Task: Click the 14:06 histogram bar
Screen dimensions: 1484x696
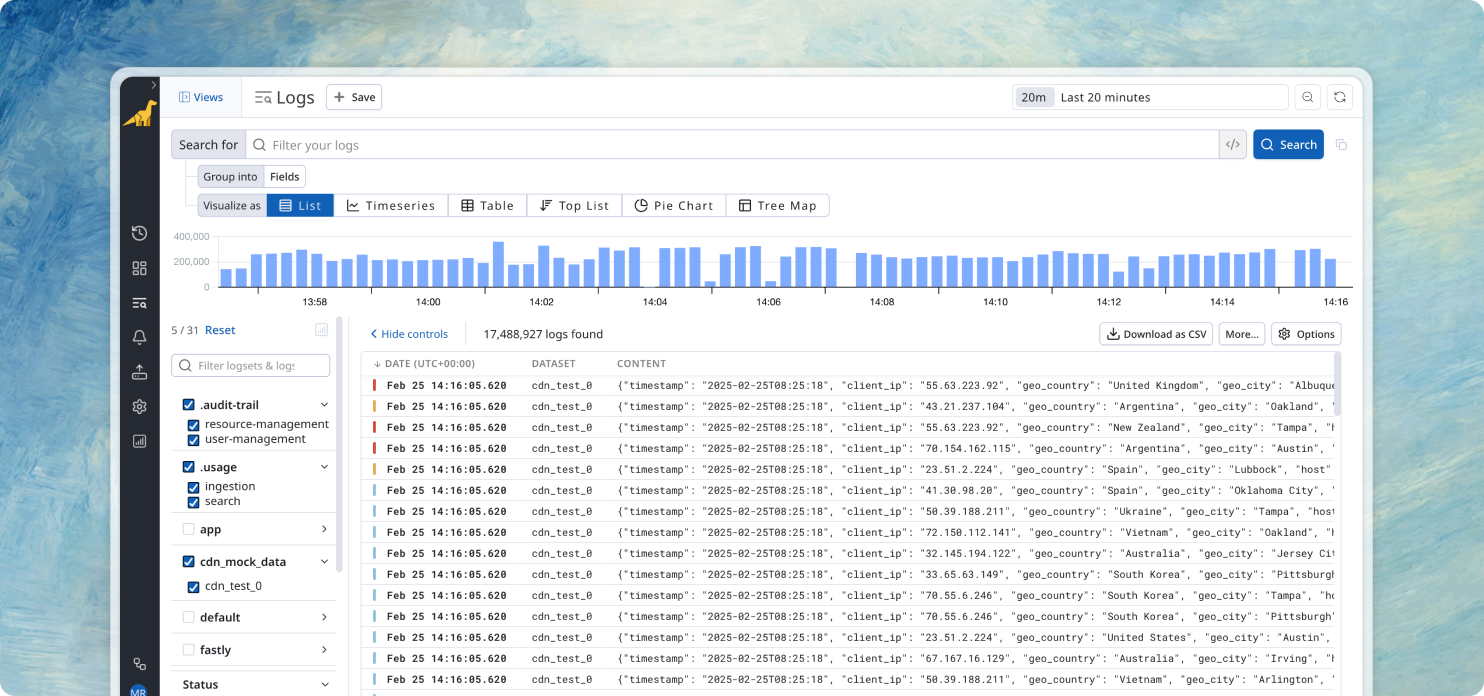Action: 770,284
